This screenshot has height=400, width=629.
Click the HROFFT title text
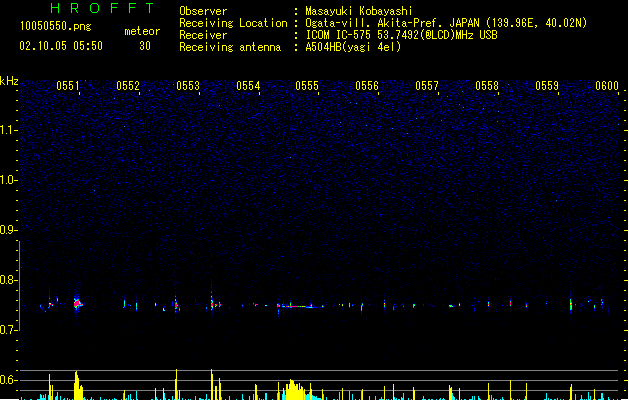[102, 8]
